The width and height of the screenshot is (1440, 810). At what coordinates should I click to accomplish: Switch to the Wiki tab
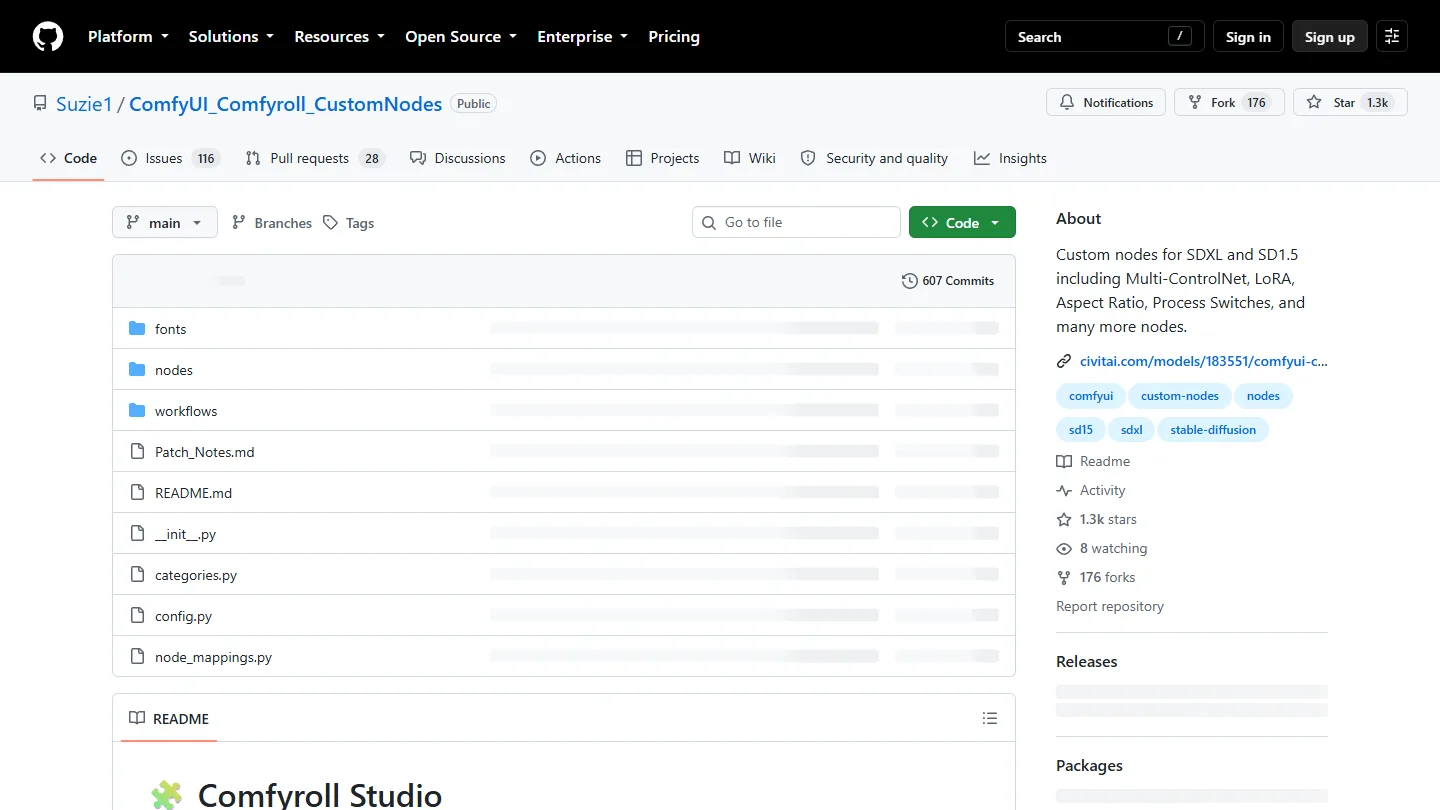(750, 158)
